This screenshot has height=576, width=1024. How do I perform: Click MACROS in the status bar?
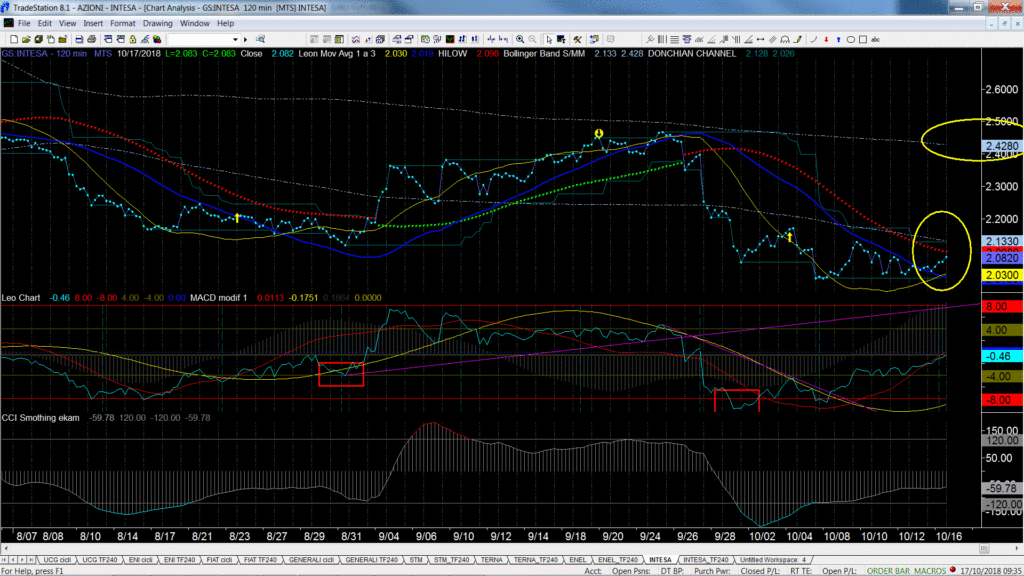(x=929, y=571)
